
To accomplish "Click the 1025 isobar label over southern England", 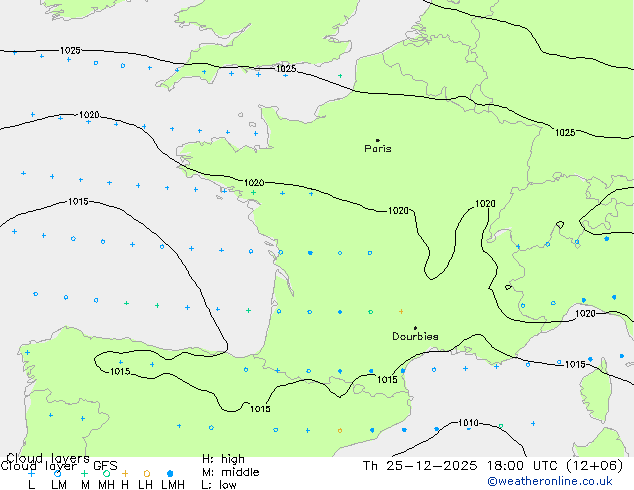I will (286, 68).
